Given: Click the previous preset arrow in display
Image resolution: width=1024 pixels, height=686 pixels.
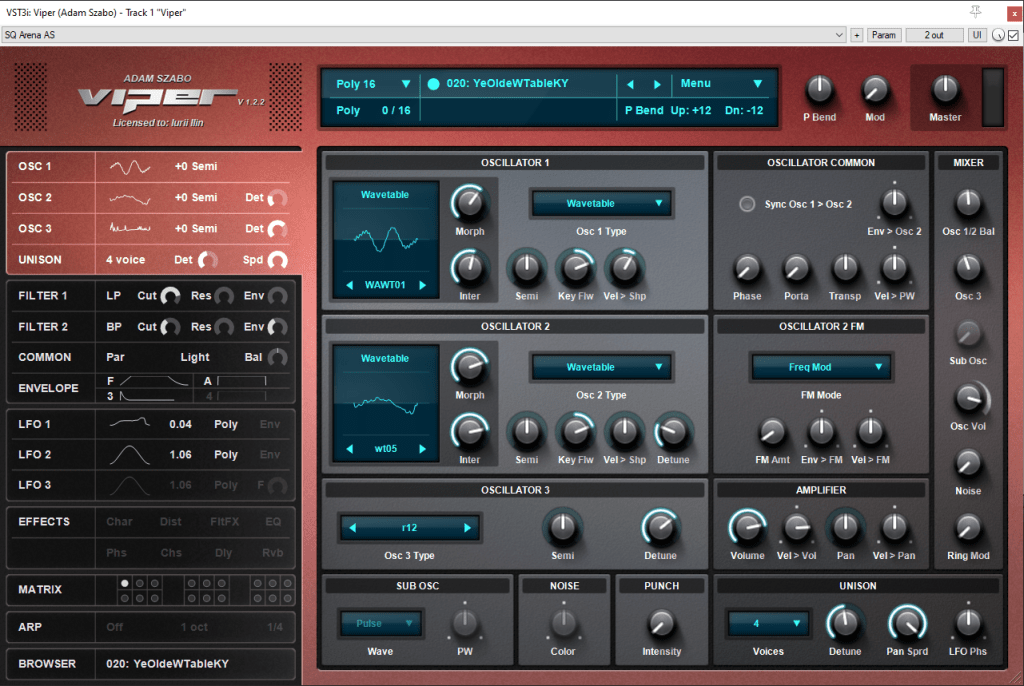Looking at the screenshot, I should 630,84.
